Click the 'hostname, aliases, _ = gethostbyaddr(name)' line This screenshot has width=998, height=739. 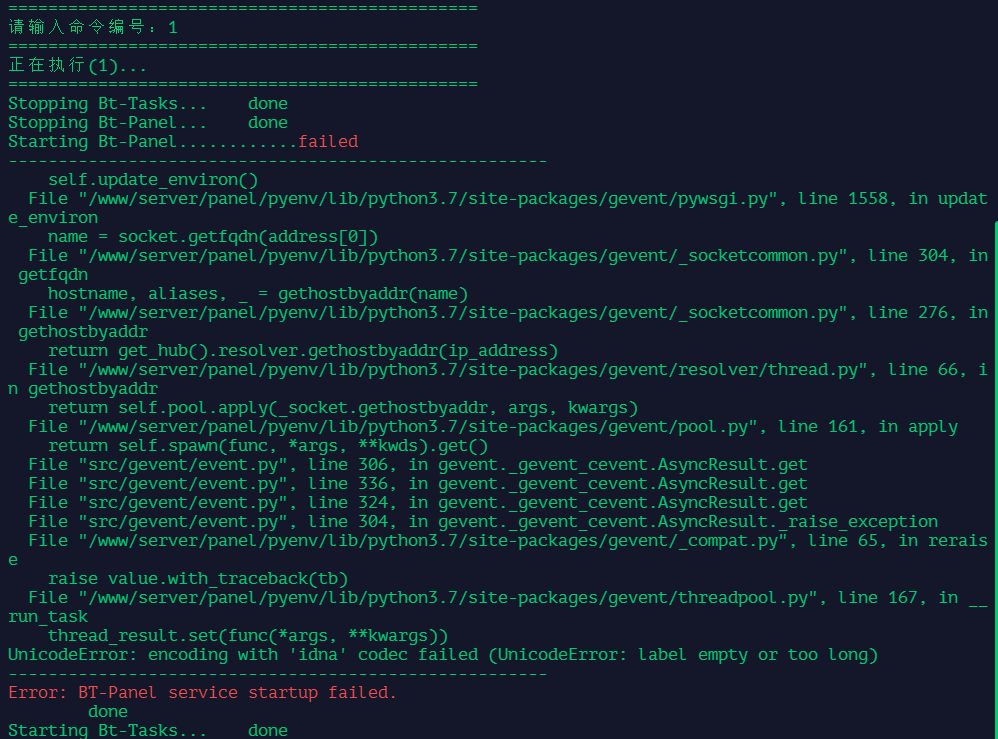coord(258,293)
